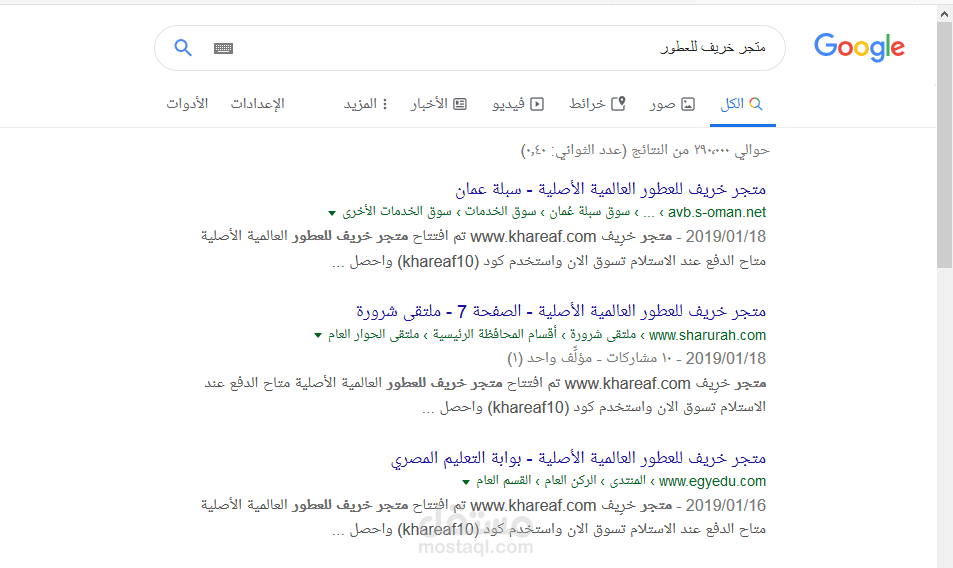The width and height of the screenshot is (953, 568).
Task: Click the scrollbar up arrow
Action: pyautogui.click(x=944, y=12)
